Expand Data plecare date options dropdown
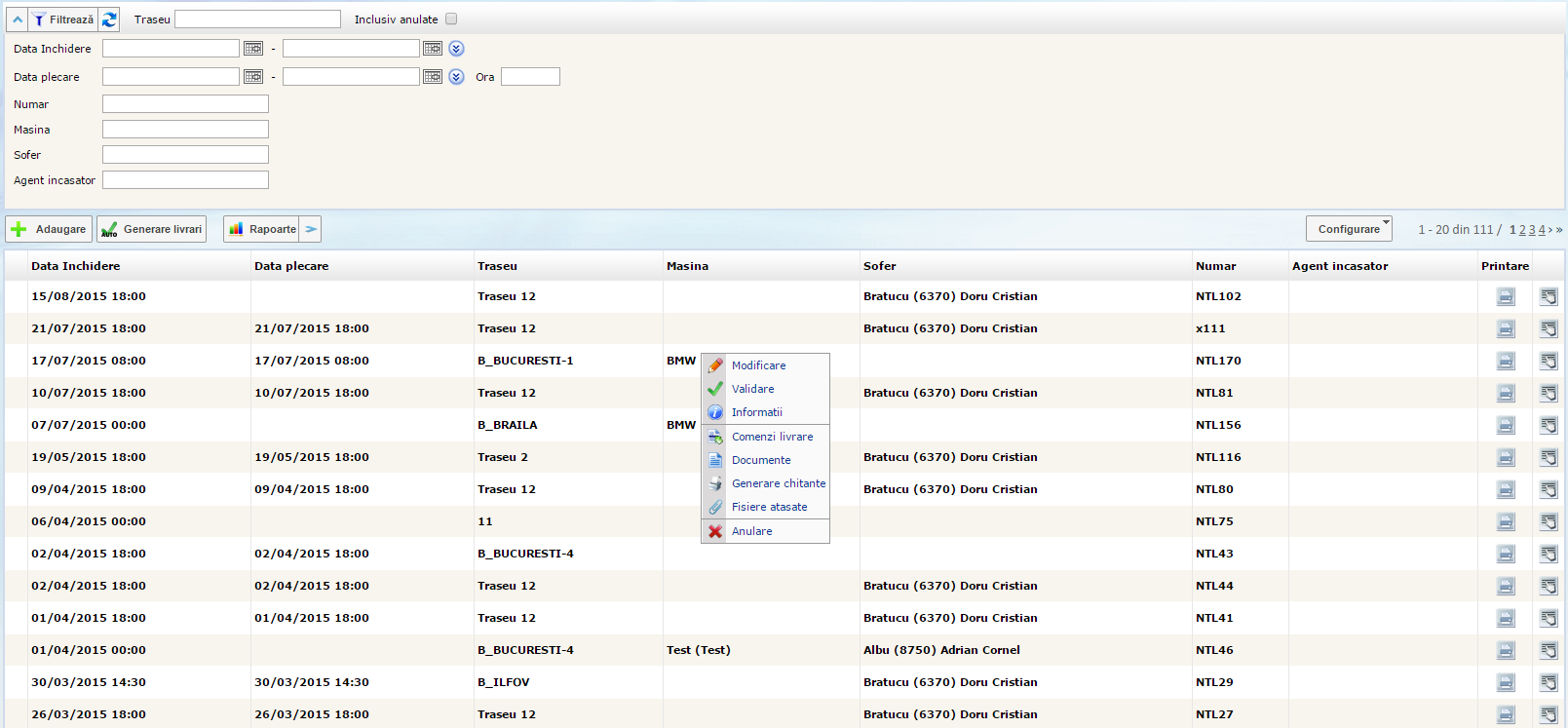The width and height of the screenshot is (1568, 728). tap(456, 77)
